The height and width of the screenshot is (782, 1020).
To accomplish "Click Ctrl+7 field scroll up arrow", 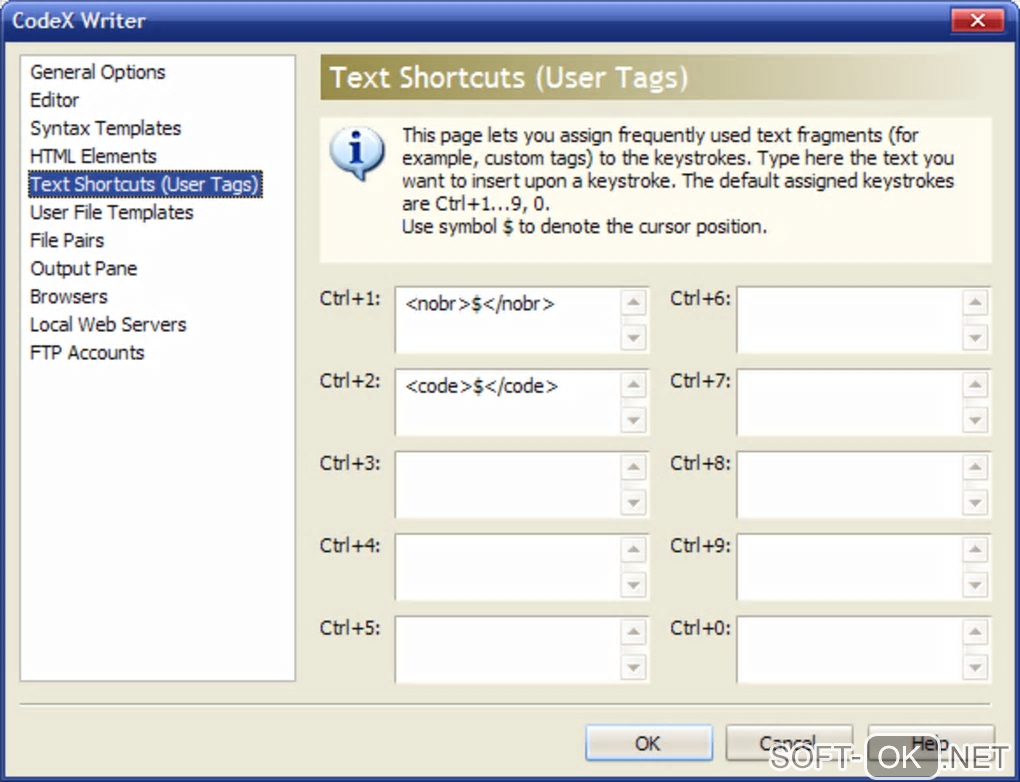I will [x=975, y=384].
